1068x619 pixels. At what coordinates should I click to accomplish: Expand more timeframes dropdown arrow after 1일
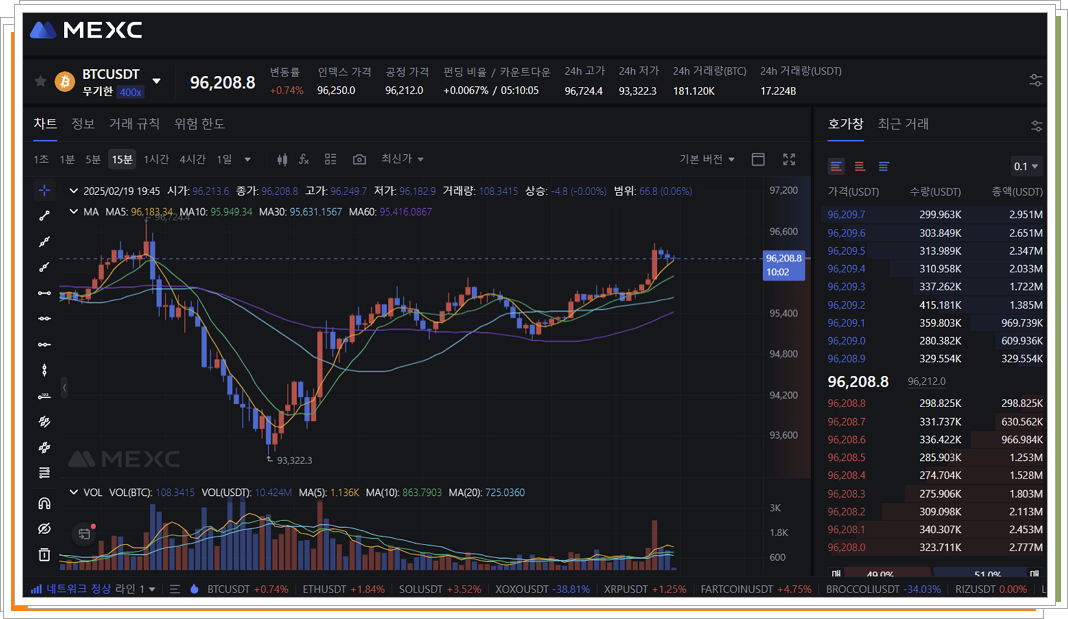tap(247, 160)
